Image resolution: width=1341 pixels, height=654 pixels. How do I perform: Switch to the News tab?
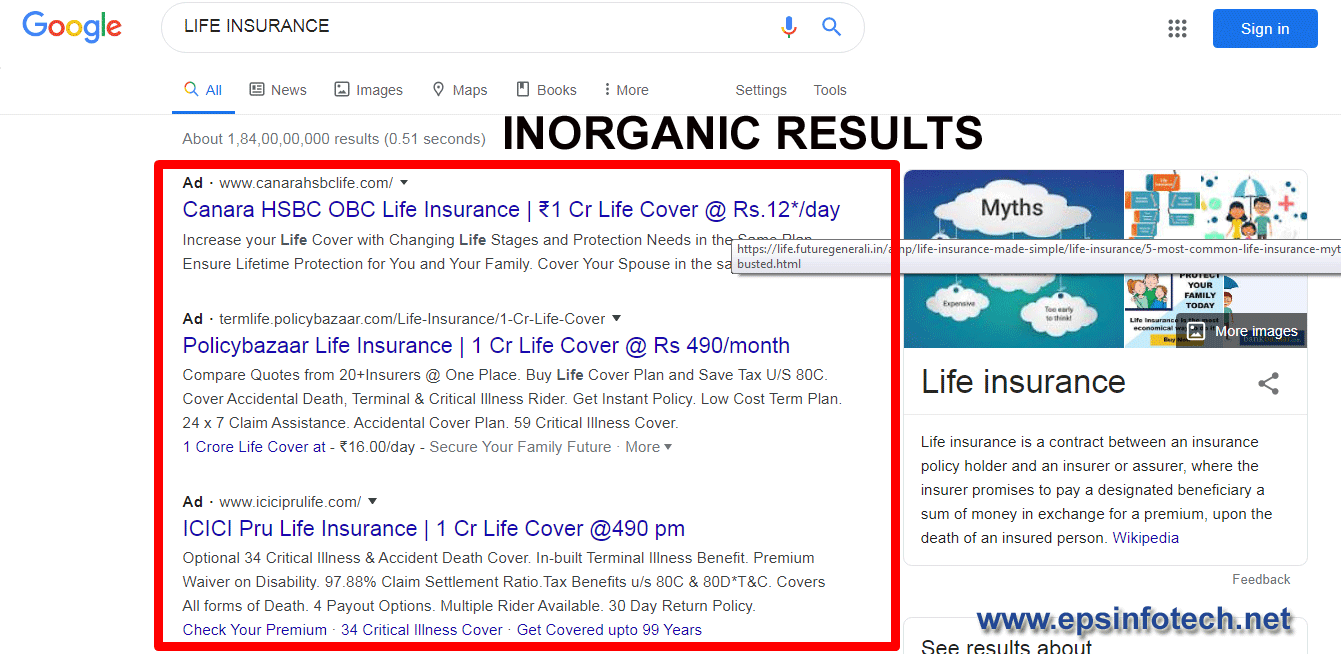[278, 90]
